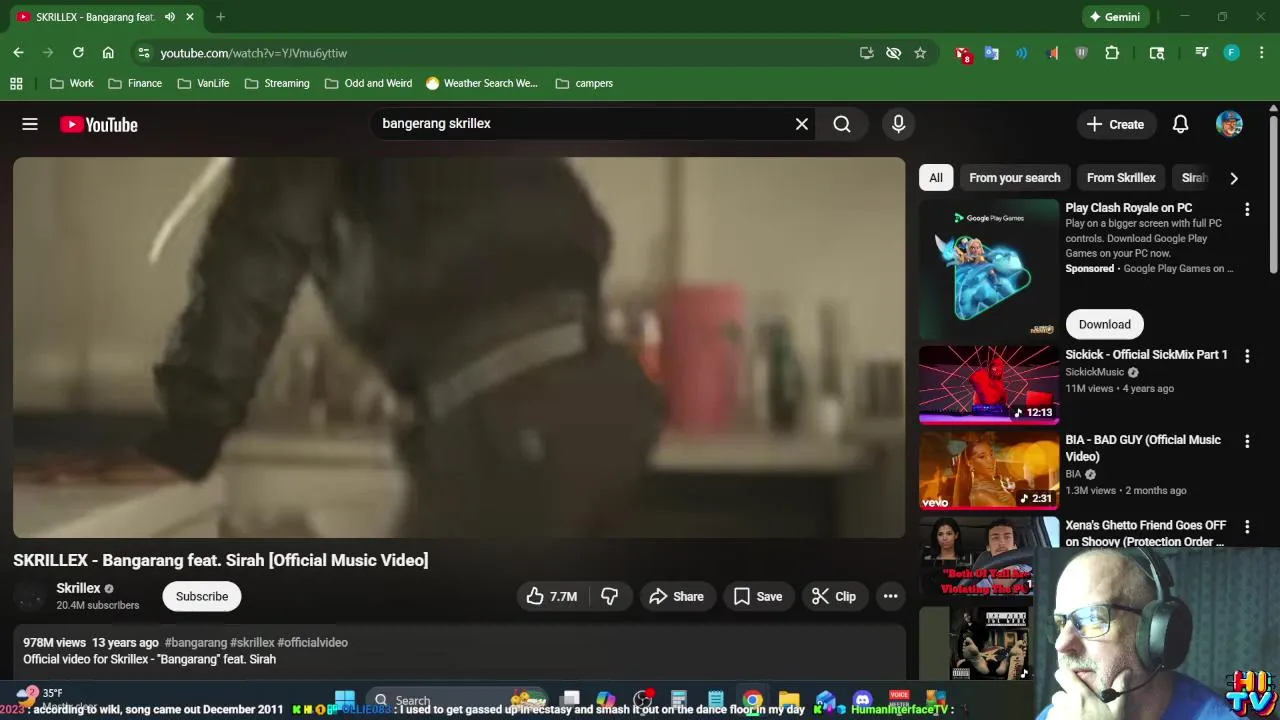Click the playing video frame
Viewport: 1280px width, 720px height.
tap(459, 347)
